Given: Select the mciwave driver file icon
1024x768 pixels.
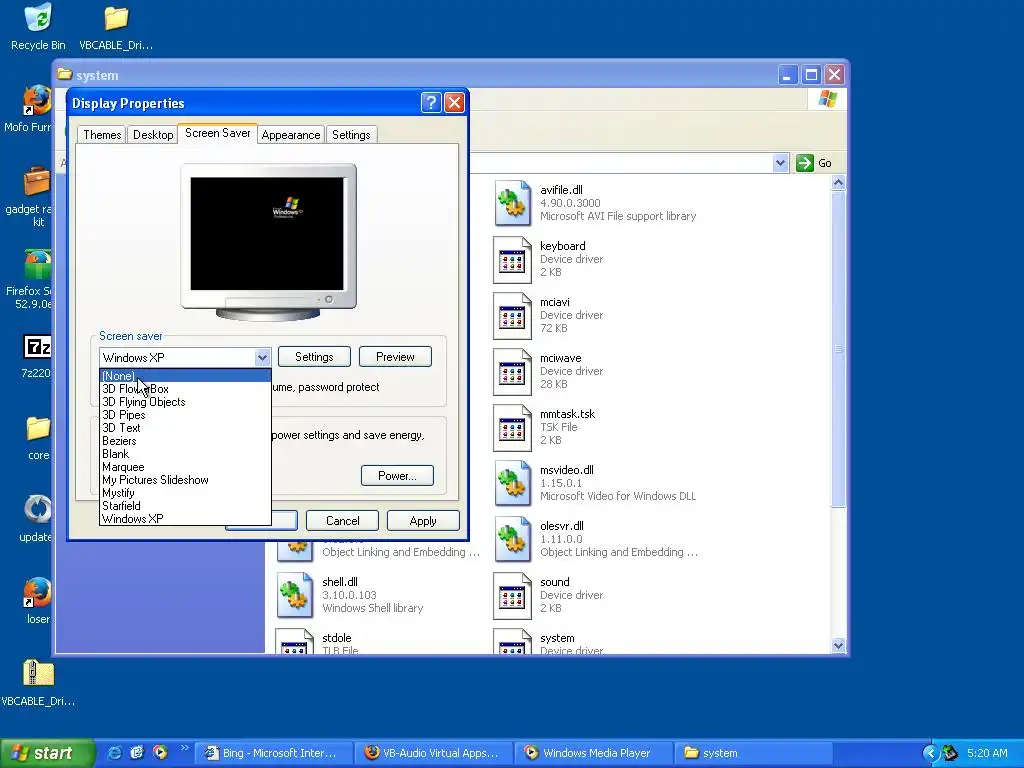Looking at the screenshot, I should [x=512, y=372].
